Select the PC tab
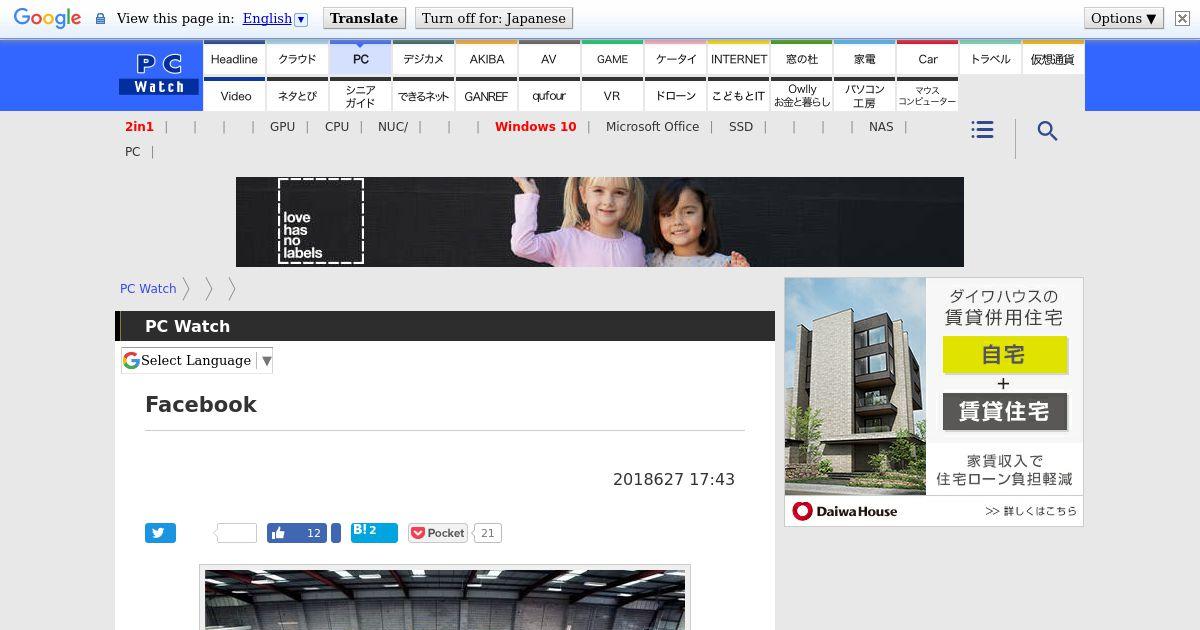This screenshot has width=1200, height=630. pyautogui.click(x=360, y=58)
